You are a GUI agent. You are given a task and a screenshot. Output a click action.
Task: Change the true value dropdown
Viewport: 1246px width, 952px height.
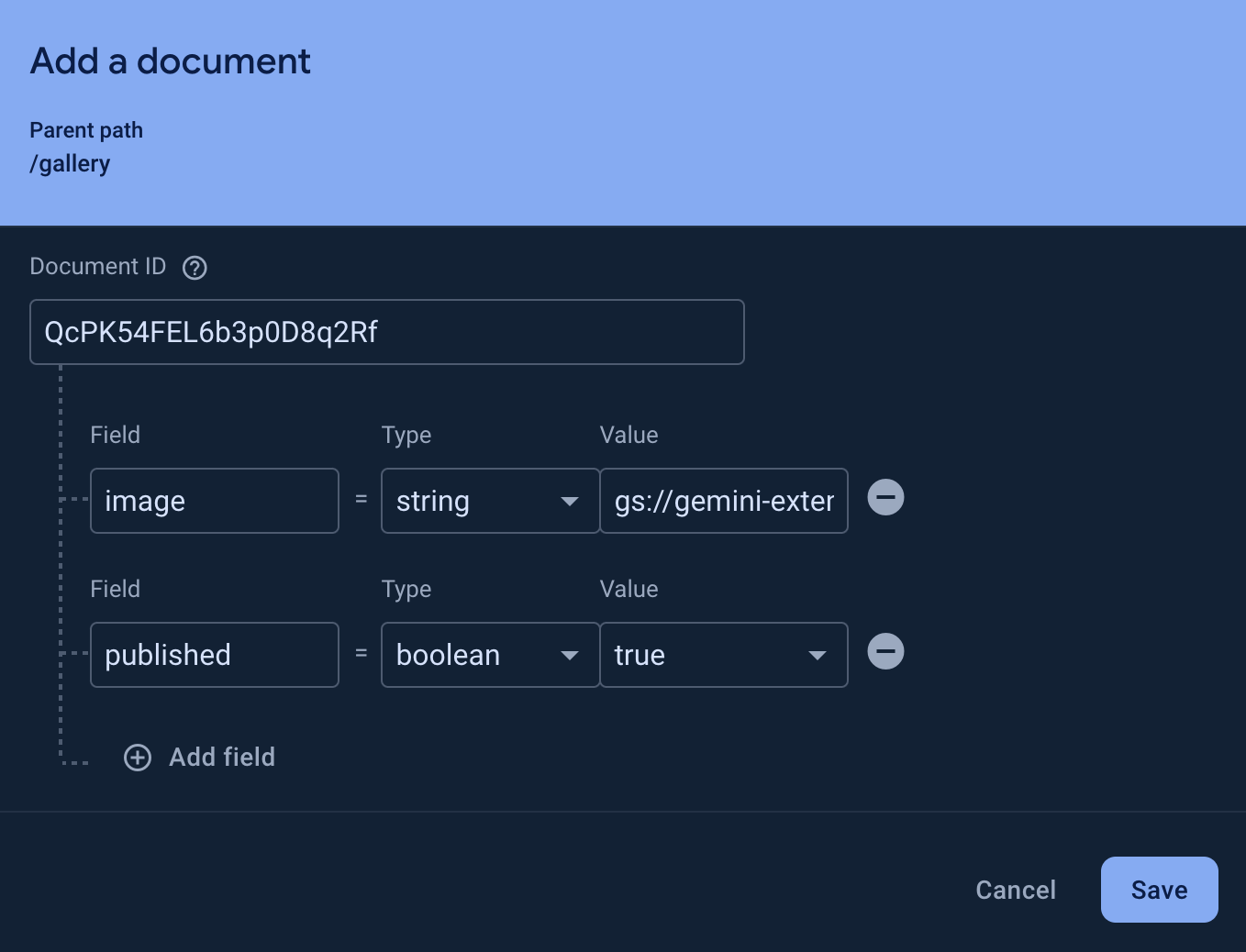(x=722, y=655)
